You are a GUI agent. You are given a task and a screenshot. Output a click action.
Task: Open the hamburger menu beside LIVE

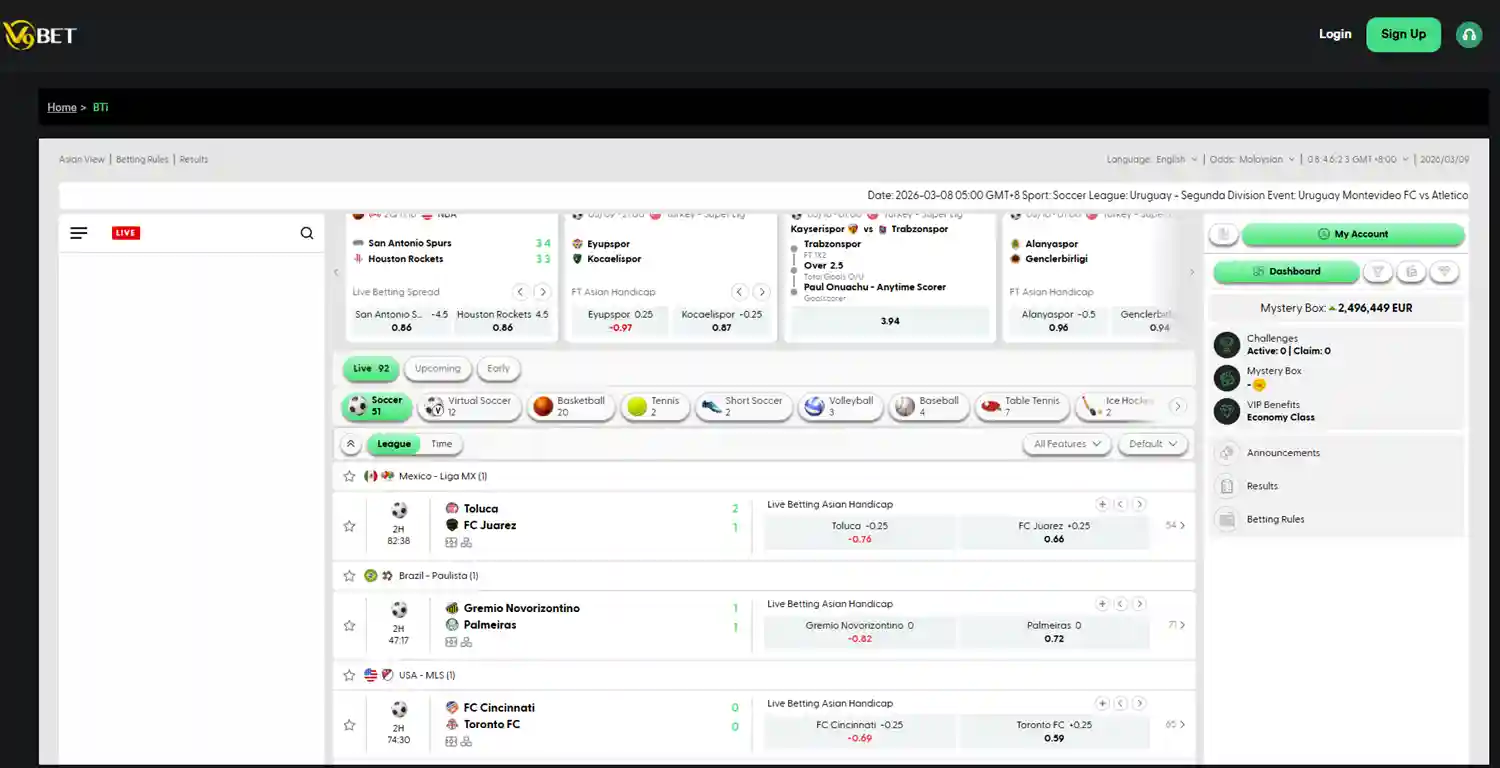78,232
